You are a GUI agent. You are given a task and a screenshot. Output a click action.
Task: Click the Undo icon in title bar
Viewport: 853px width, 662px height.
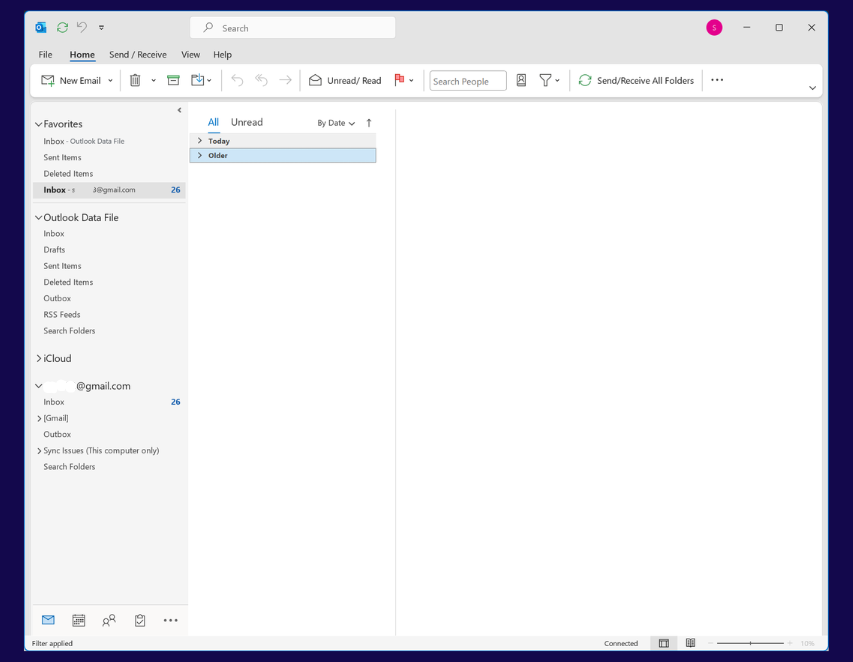[82, 27]
